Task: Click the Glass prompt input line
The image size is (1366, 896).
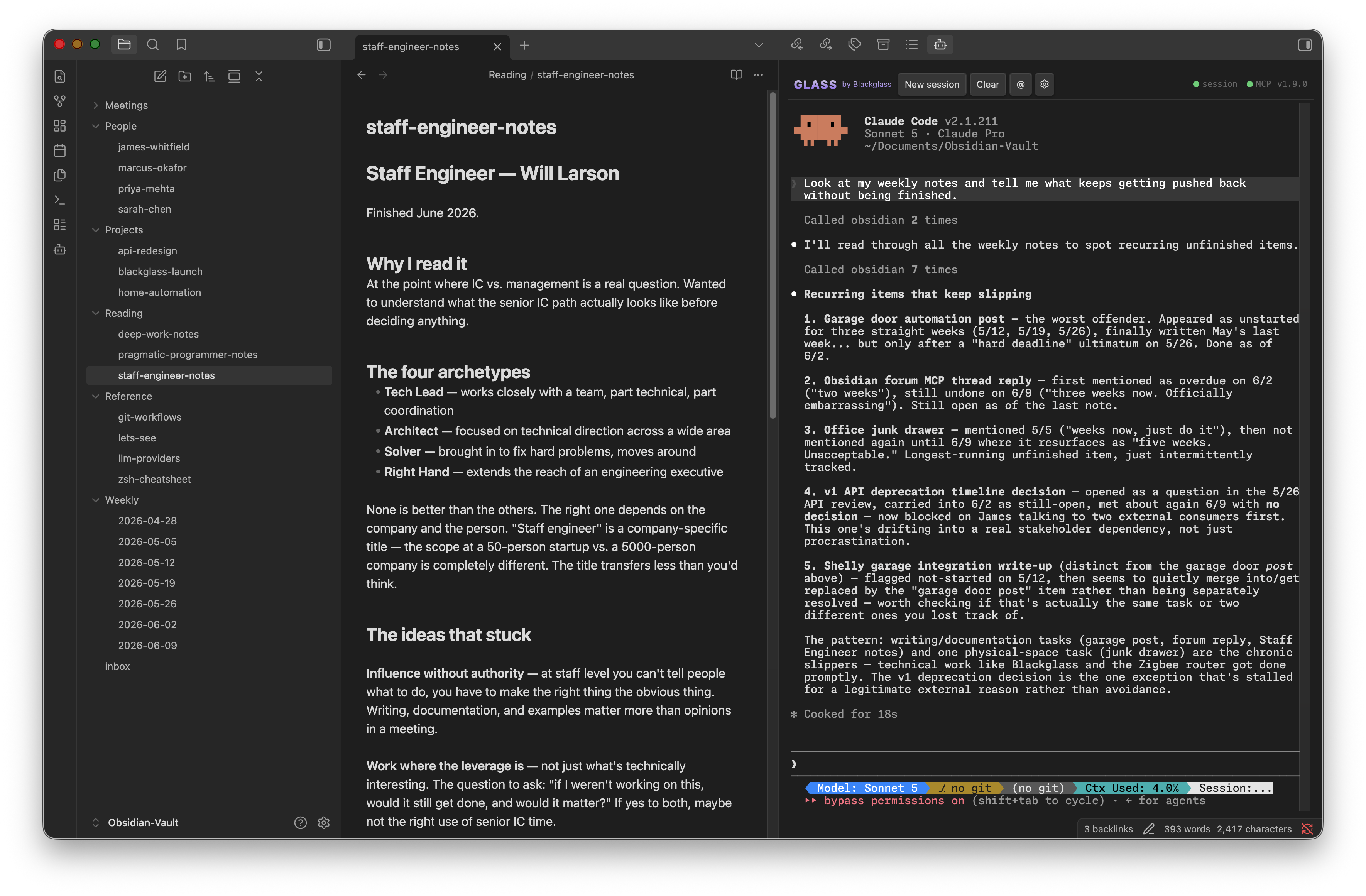Action: click(1045, 764)
